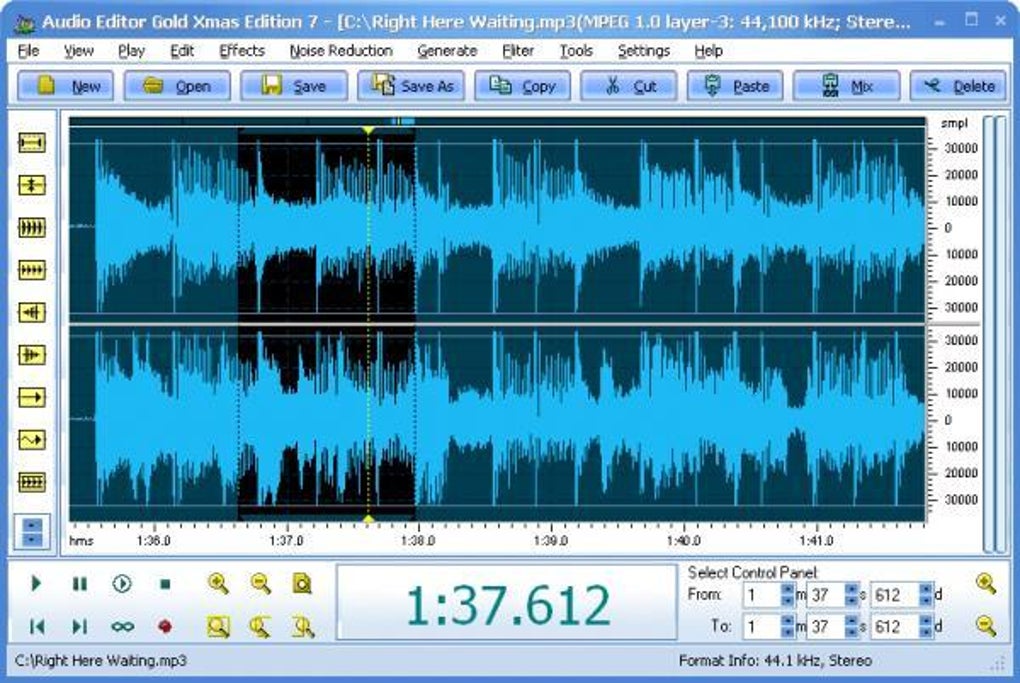
Task: Jump to the start of the track
Action: pos(37,627)
